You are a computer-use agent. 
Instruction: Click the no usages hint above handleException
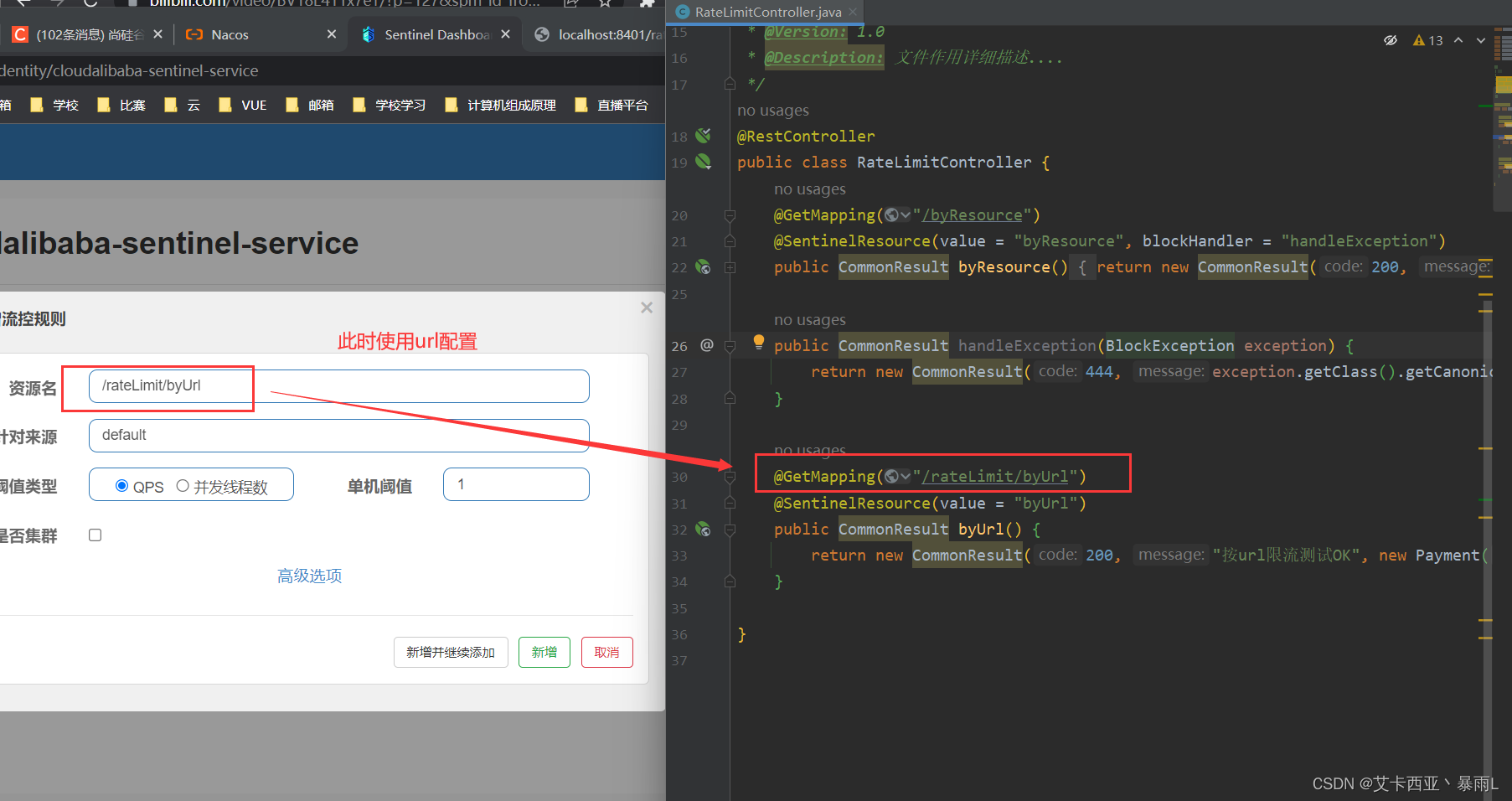click(810, 320)
